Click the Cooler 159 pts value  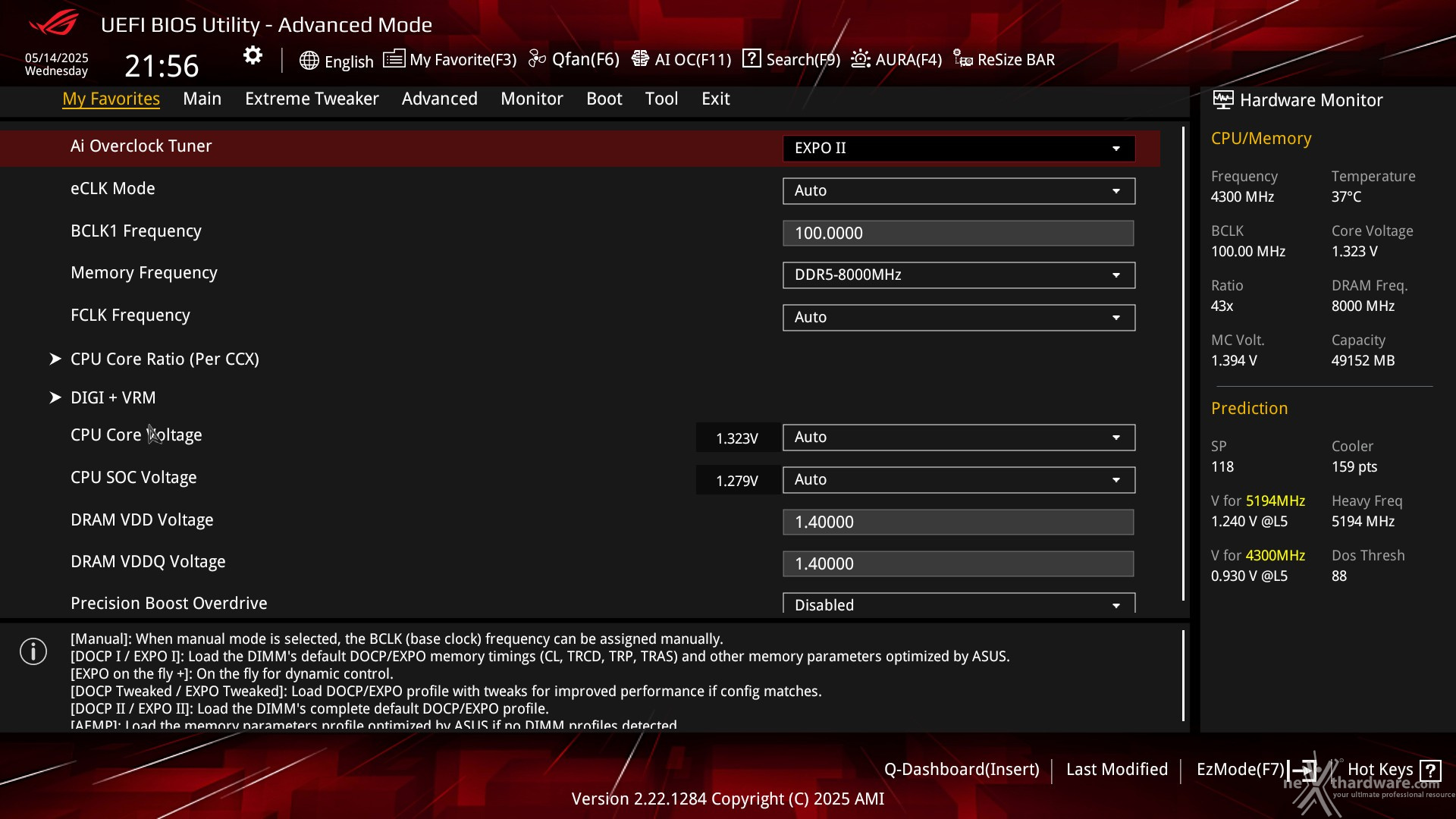coord(1354,467)
